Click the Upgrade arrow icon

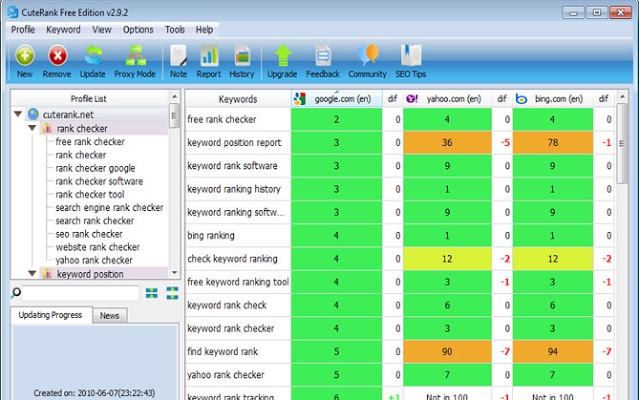(x=282, y=56)
